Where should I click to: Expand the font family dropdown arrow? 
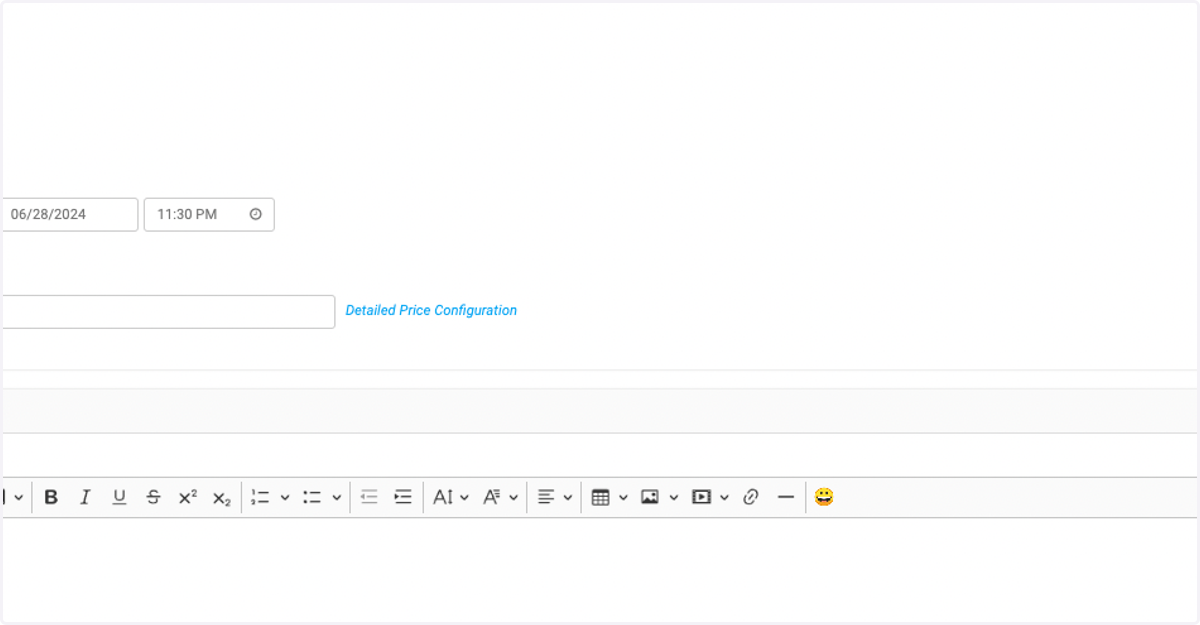point(514,497)
